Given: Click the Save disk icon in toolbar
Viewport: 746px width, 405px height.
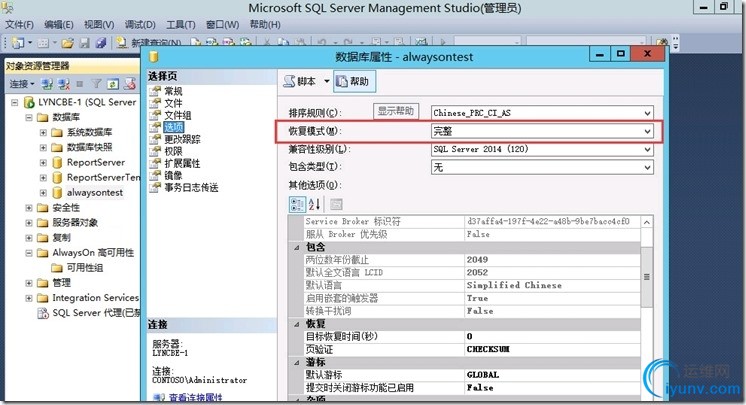Looking at the screenshot, I should click(x=85, y=43).
